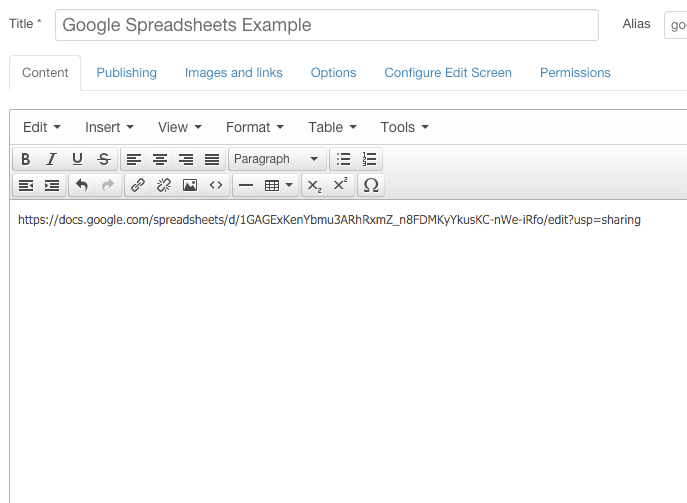Justify the text
The image size is (687, 503).
click(x=212, y=159)
